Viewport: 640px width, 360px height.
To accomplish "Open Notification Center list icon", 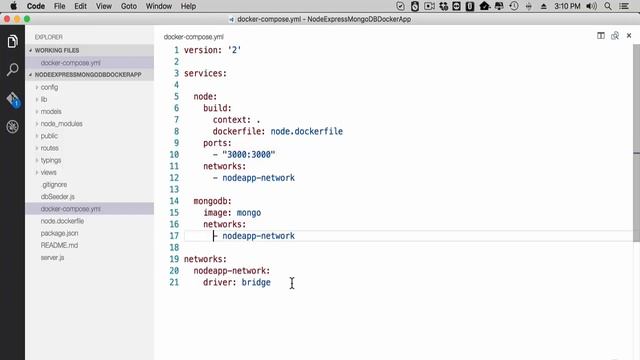I will tap(624, 6).
